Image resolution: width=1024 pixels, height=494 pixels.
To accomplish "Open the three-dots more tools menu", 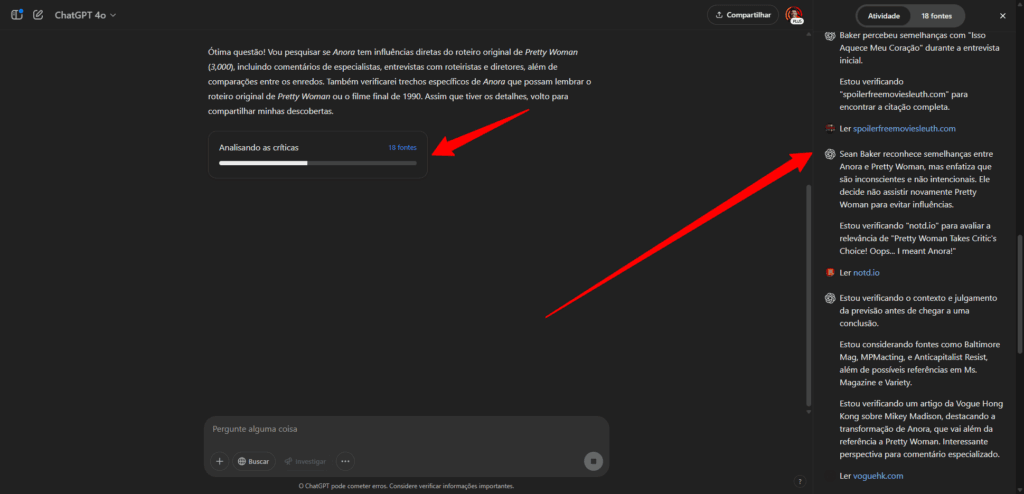I will tap(345, 461).
